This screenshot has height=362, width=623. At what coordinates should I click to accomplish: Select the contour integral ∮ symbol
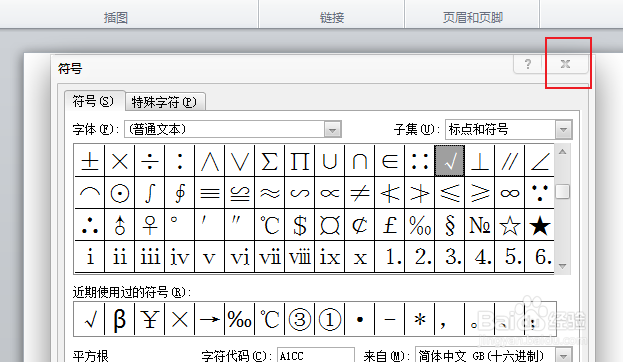click(x=180, y=193)
